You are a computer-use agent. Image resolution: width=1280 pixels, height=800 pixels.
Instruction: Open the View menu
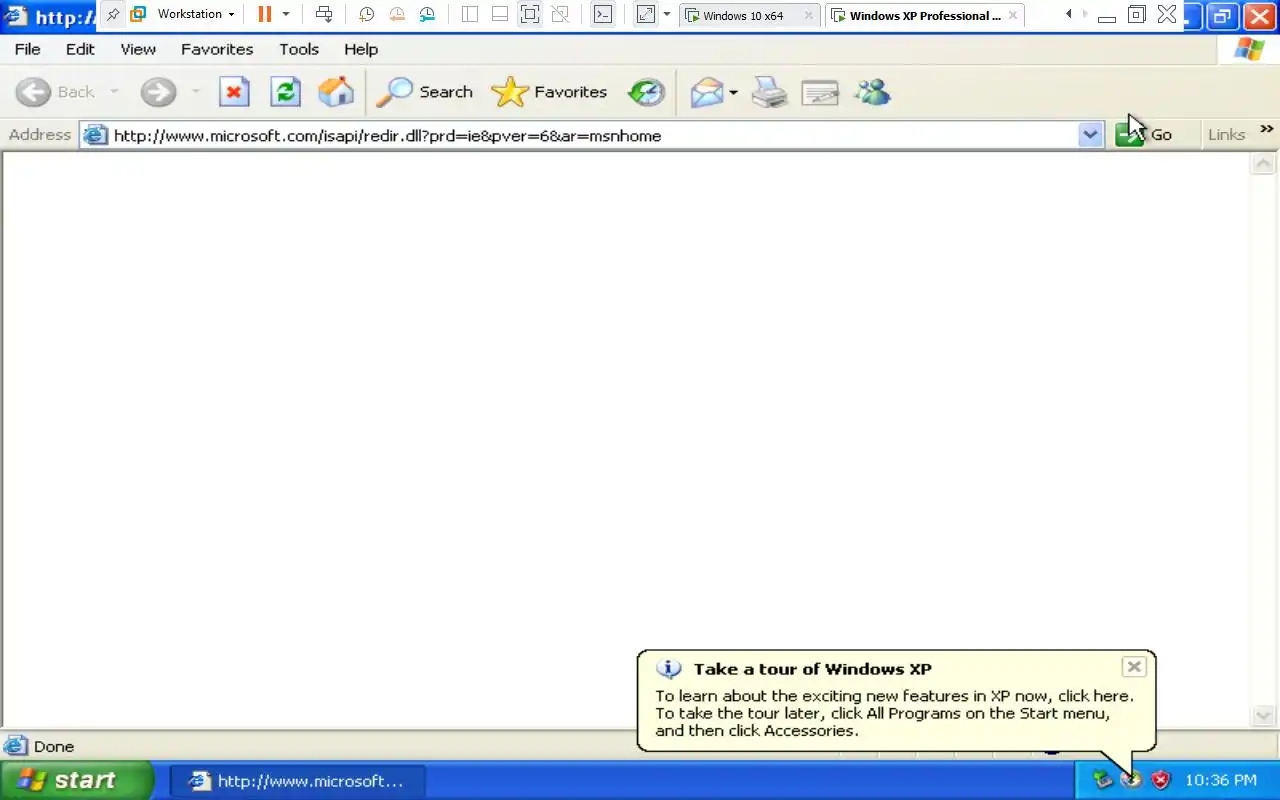pos(138,49)
